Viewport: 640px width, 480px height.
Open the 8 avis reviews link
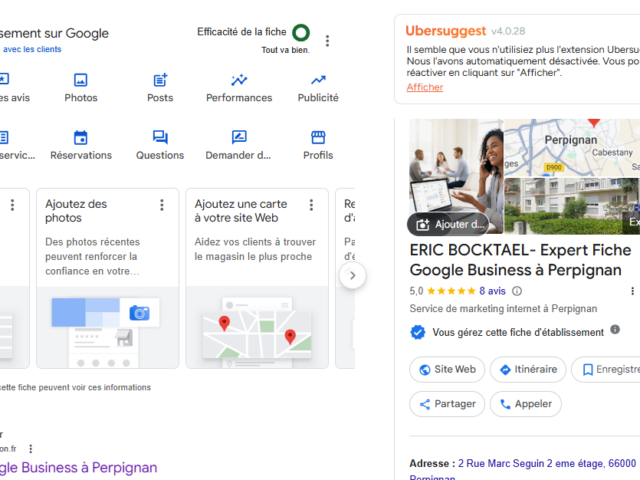point(492,291)
